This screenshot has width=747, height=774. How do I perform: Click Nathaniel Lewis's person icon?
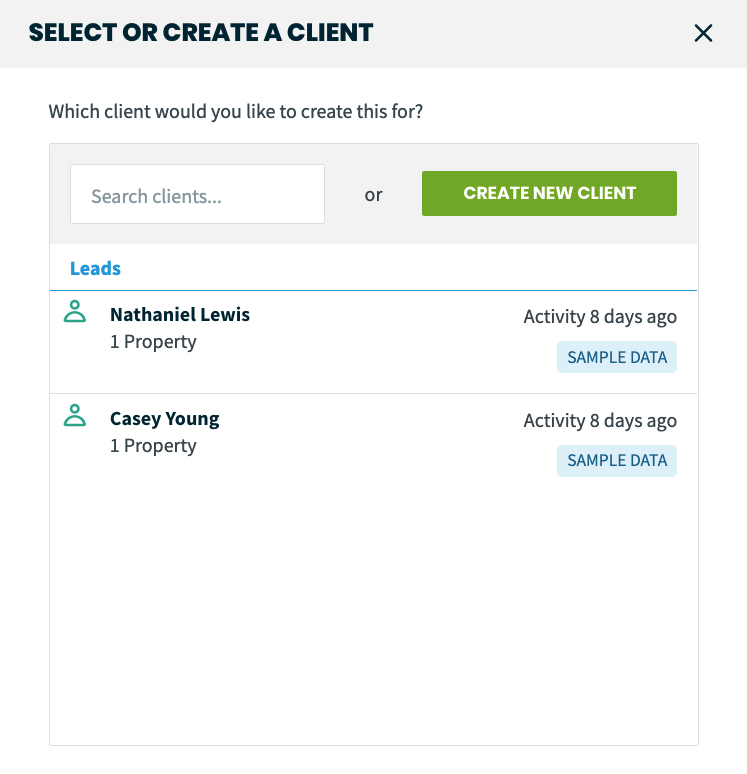click(75, 311)
